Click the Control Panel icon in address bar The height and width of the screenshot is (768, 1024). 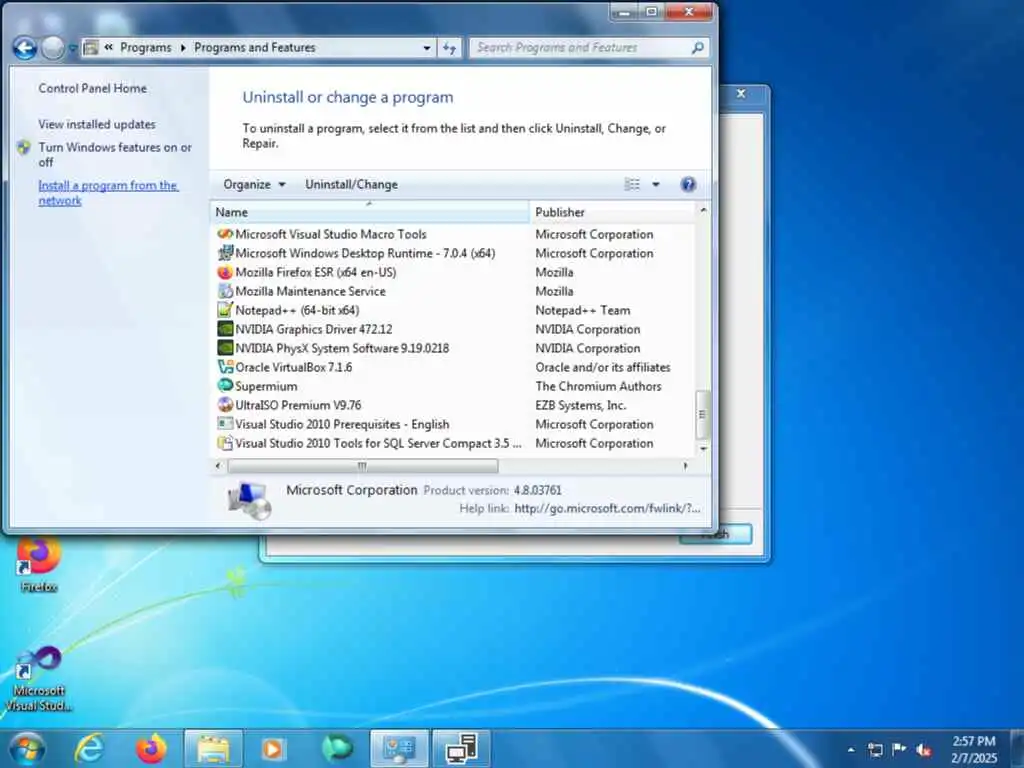(x=91, y=48)
